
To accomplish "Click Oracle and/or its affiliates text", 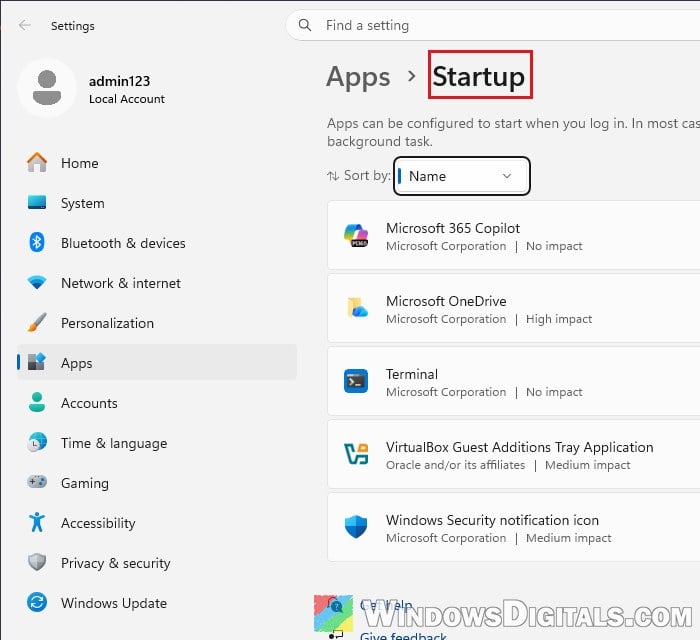I will [455, 465].
